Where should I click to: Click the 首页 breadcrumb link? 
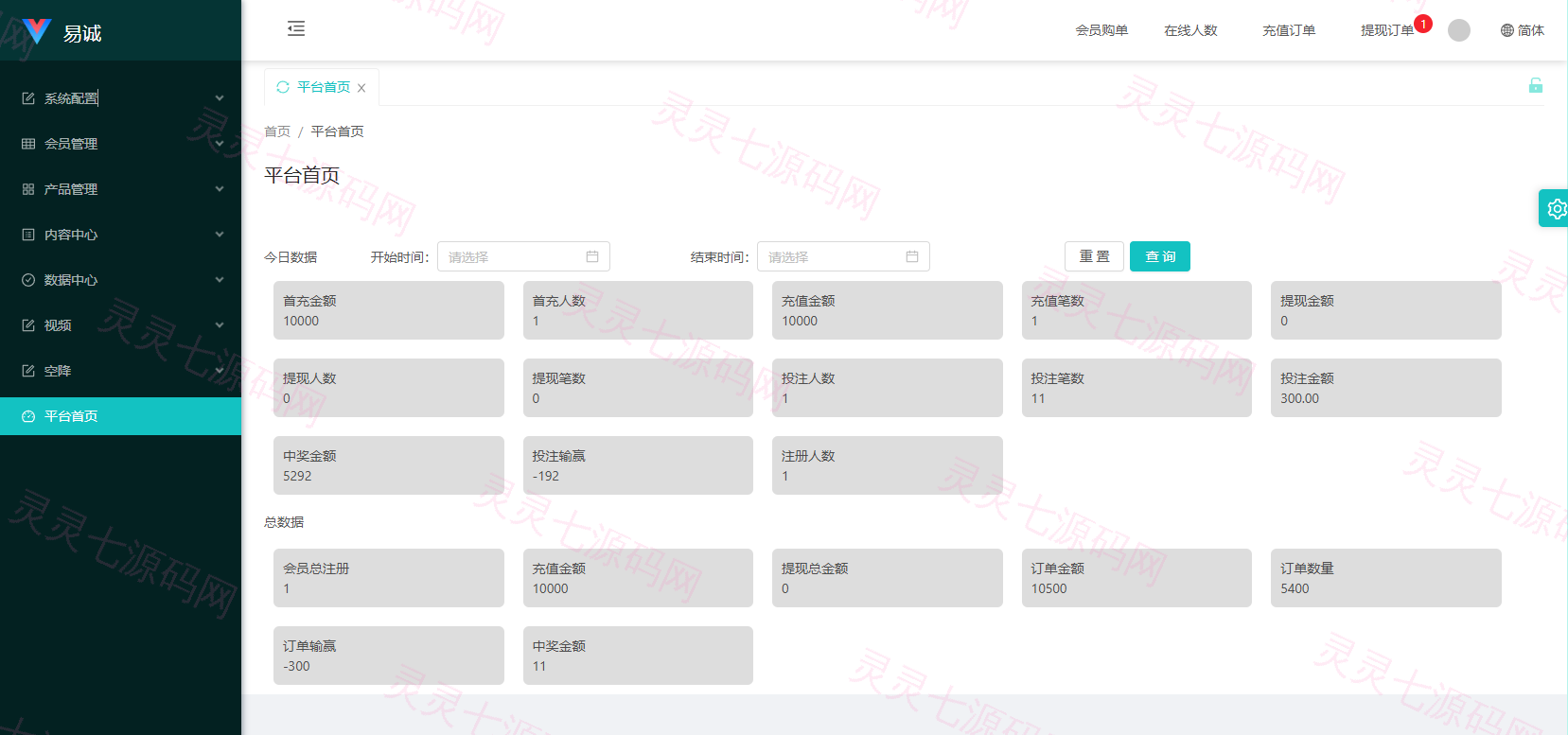(x=277, y=131)
